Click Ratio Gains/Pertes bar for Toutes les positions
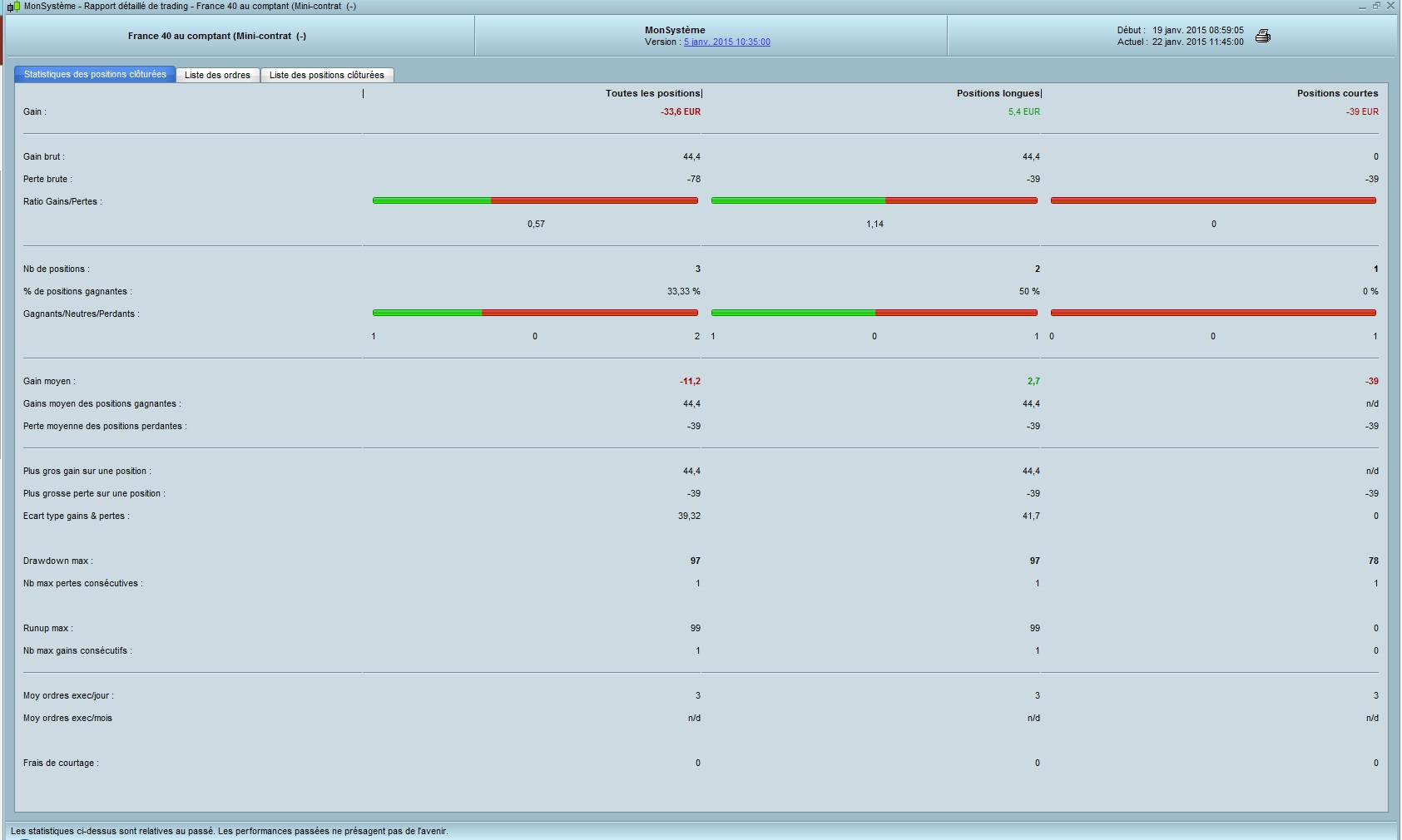Viewport: 1402px width, 840px height. [x=535, y=200]
